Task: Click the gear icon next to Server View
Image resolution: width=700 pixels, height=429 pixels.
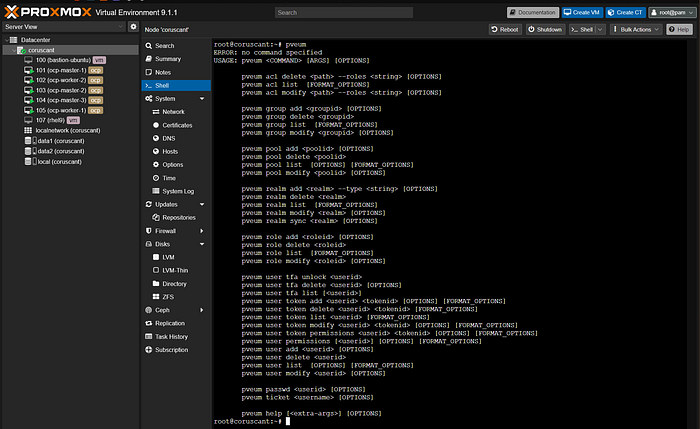Action: pyautogui.click(x=133, y=27)
